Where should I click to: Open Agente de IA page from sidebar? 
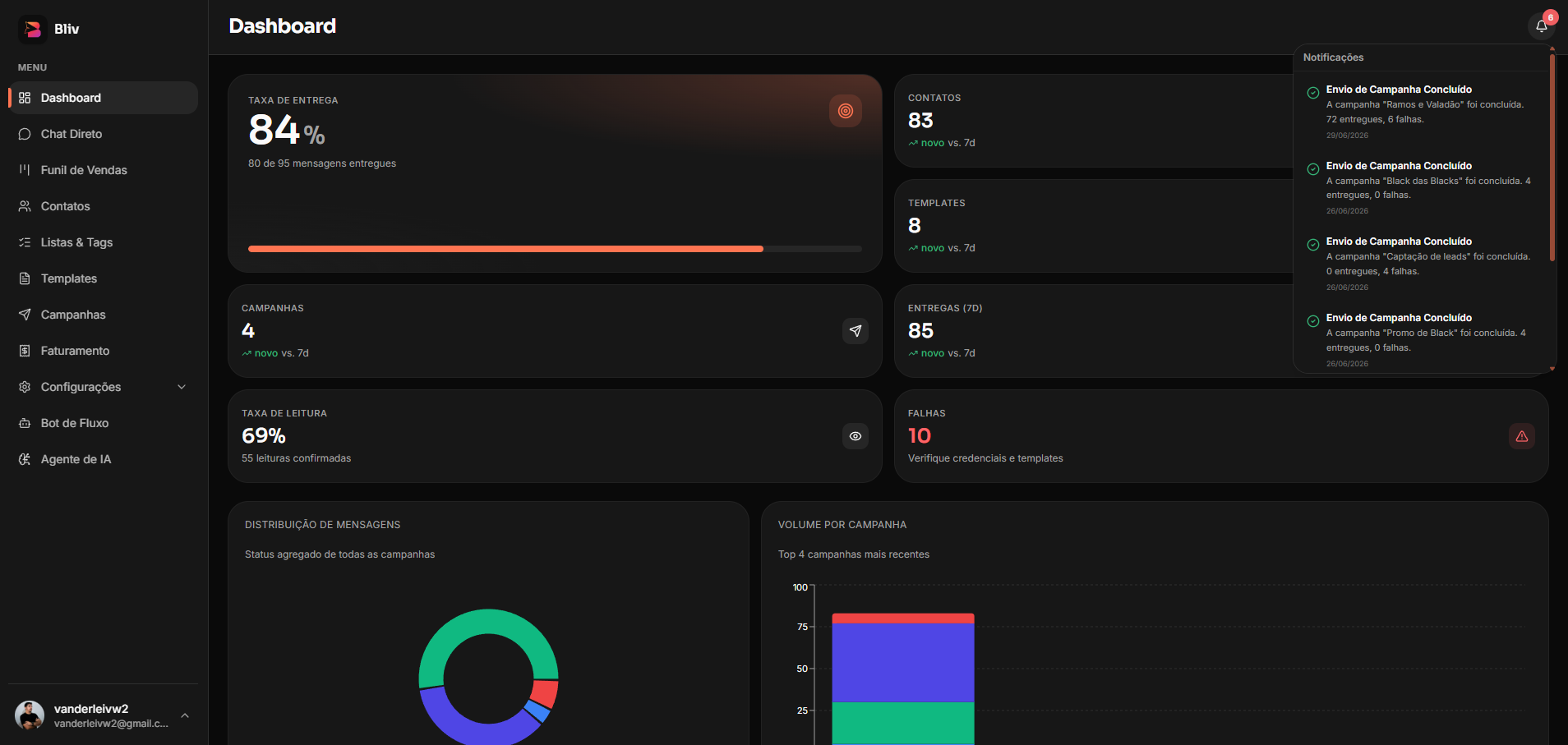pyautogui.click(x=104, y=459)
